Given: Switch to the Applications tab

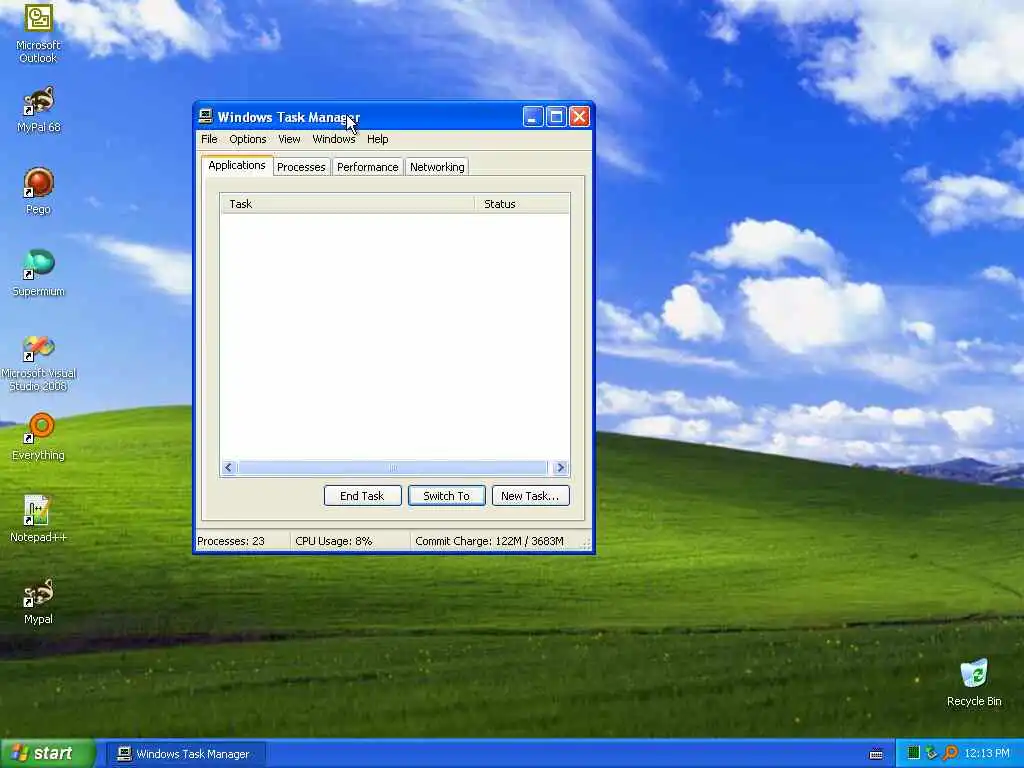Looking at the screenshot, I should [236, 165].
